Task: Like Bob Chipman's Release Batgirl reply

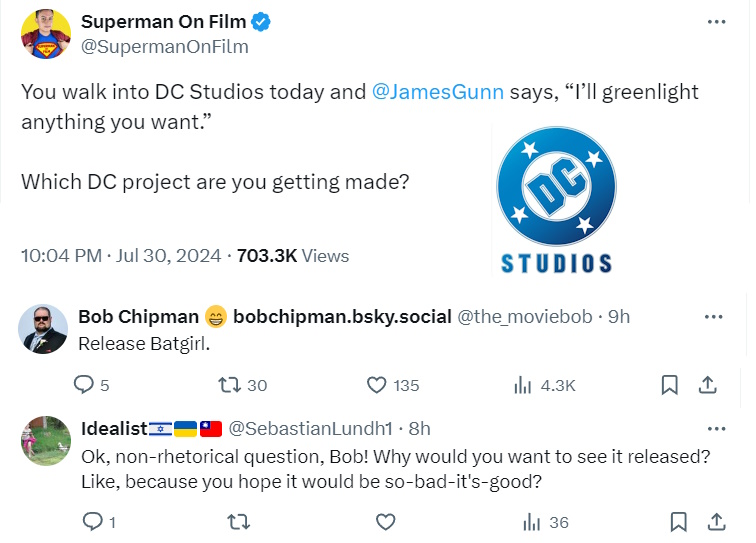Action: pos(377,385)
